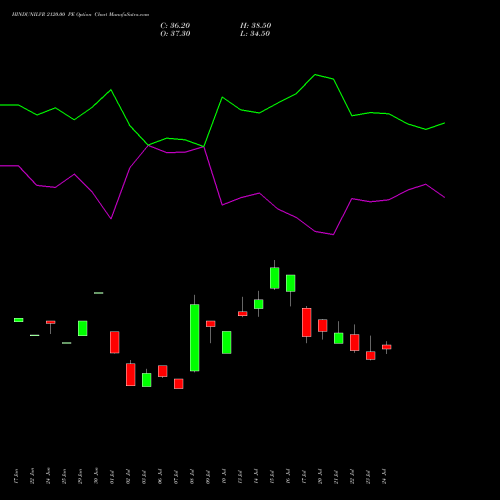Click the 15 Jul date label
Screen dimensions: 500x500
click(272, 476)
